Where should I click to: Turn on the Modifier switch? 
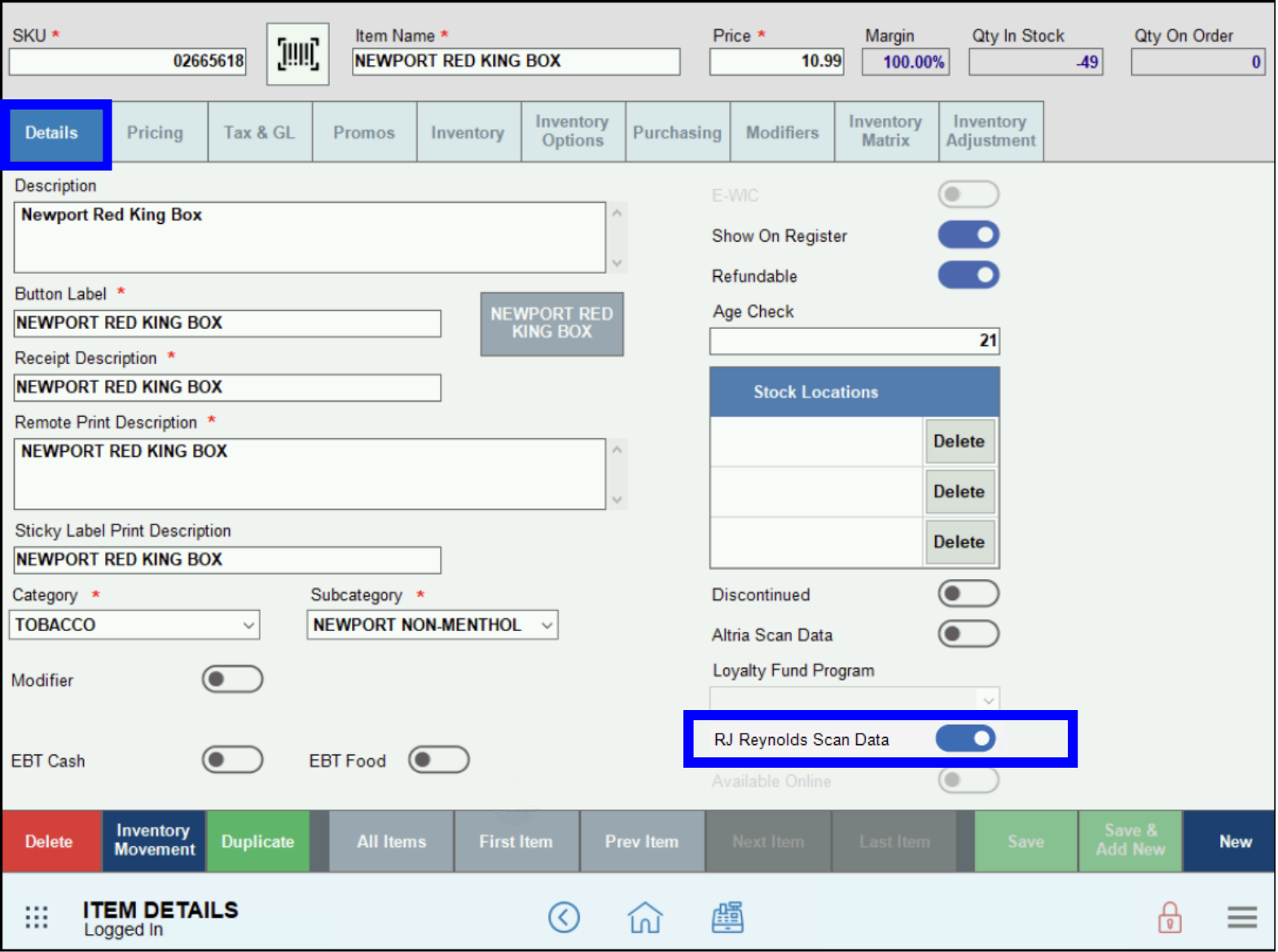click(x=233, y=679)
